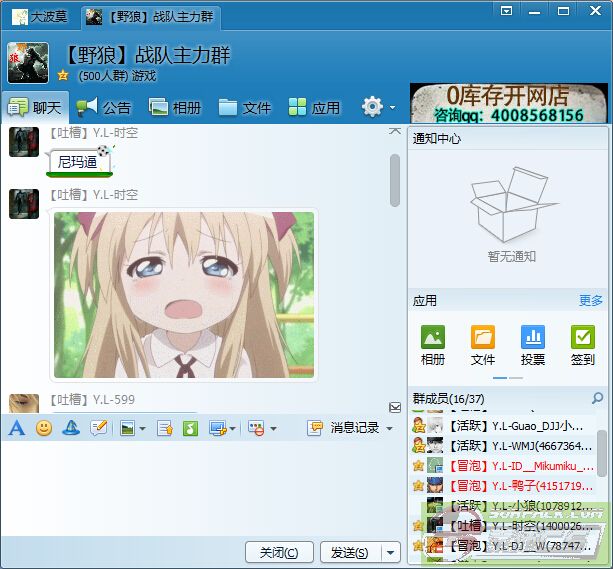Click the sailboat magic emoticon icon
Screen dimensions: 613x569
(x=71, y=428)
